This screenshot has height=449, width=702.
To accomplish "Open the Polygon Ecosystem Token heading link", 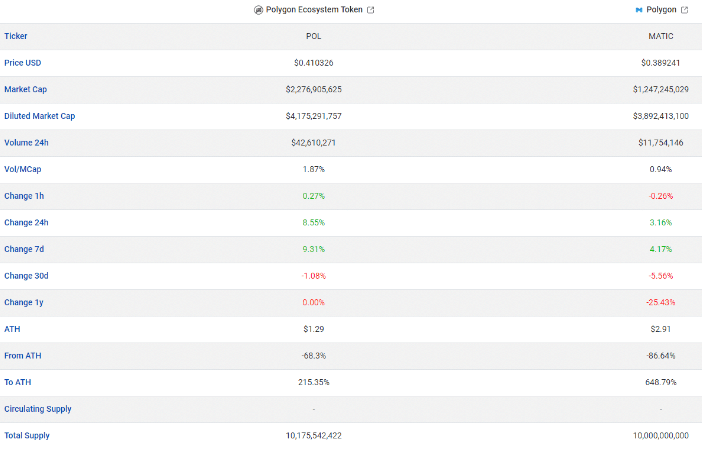I will pos(314,9).
